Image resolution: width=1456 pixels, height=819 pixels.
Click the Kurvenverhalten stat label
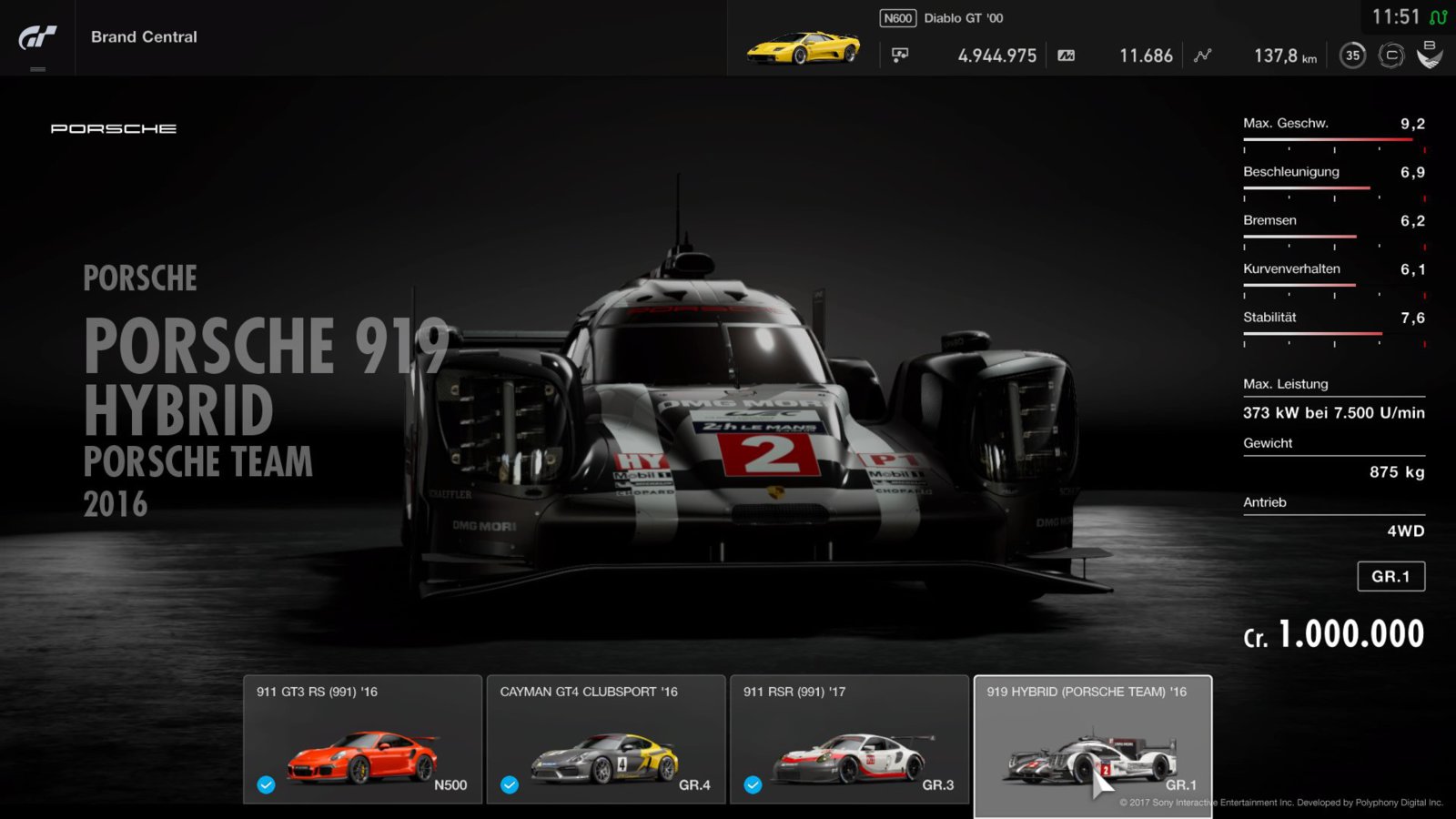point(1291,268)
